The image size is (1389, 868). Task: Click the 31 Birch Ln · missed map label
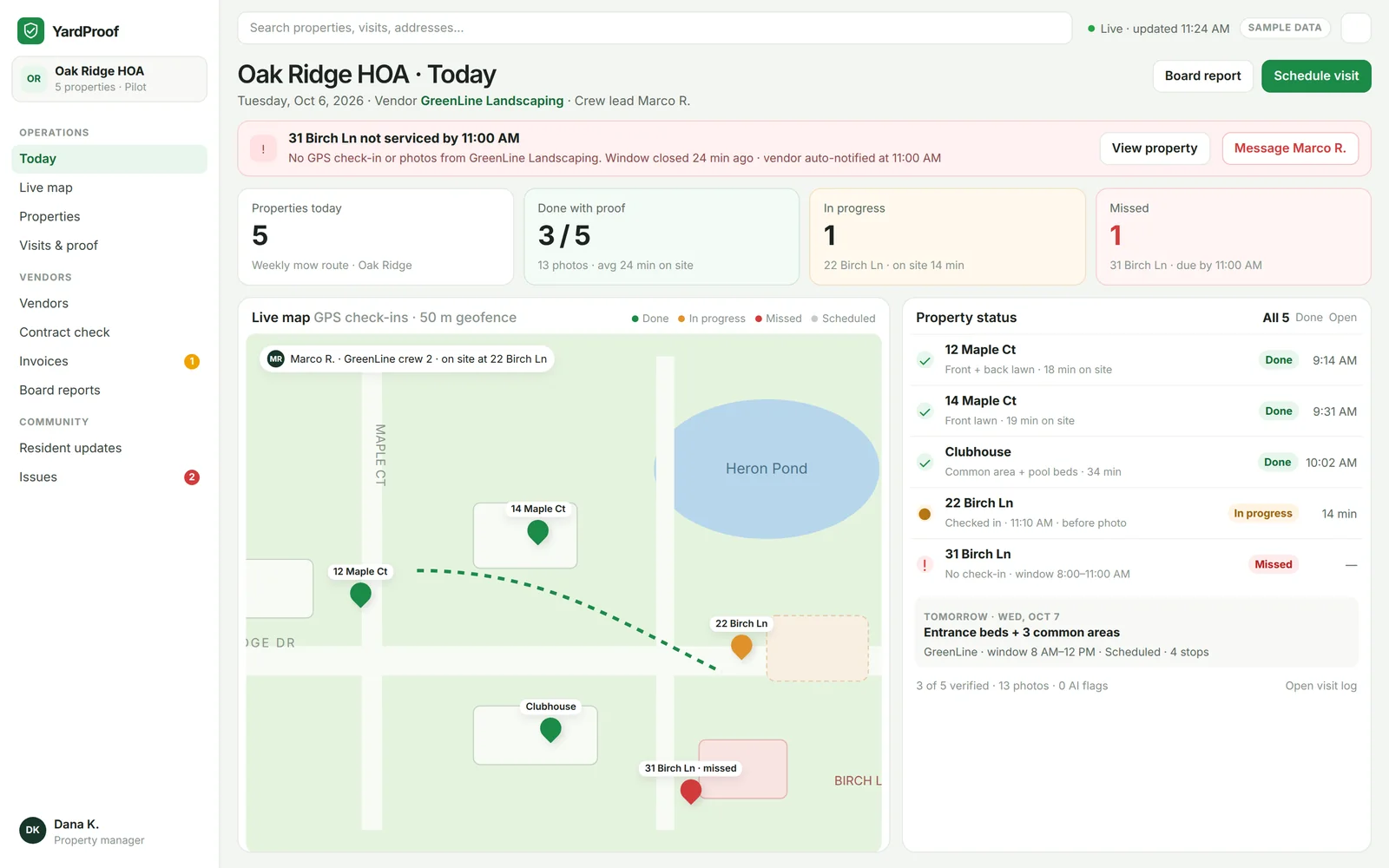(690, 768)
